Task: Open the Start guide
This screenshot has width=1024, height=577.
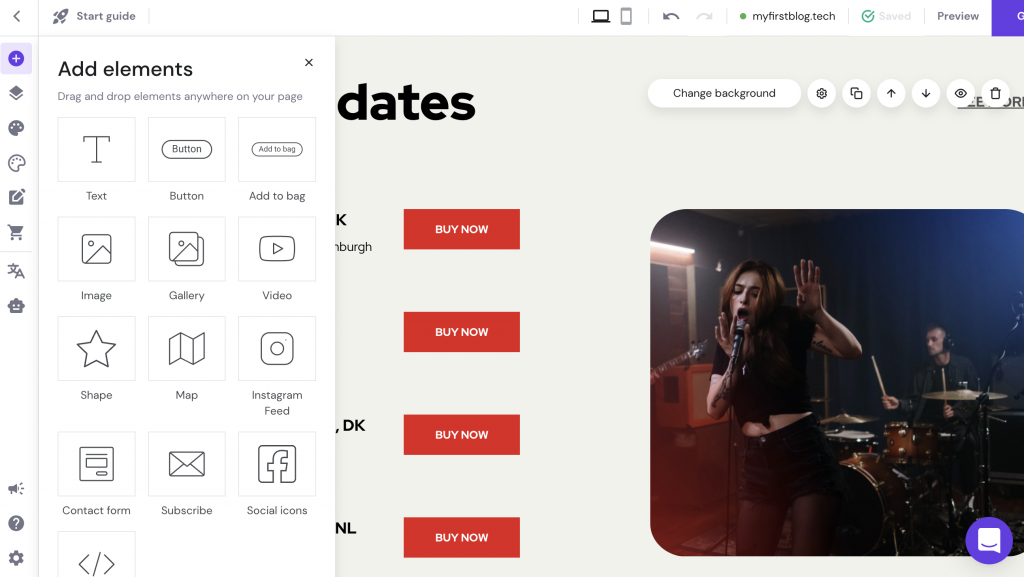Action: (95, 16)
